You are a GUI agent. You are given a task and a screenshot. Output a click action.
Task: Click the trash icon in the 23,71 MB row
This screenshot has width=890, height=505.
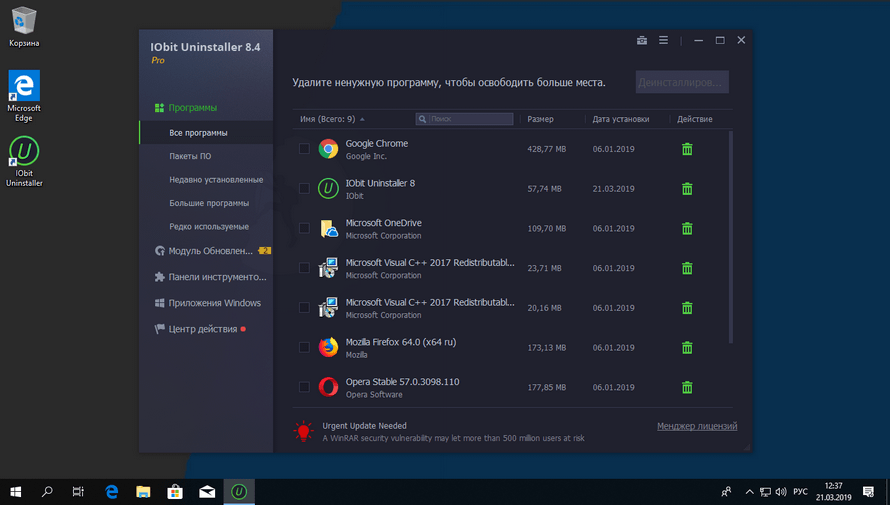tap(687, 268)
